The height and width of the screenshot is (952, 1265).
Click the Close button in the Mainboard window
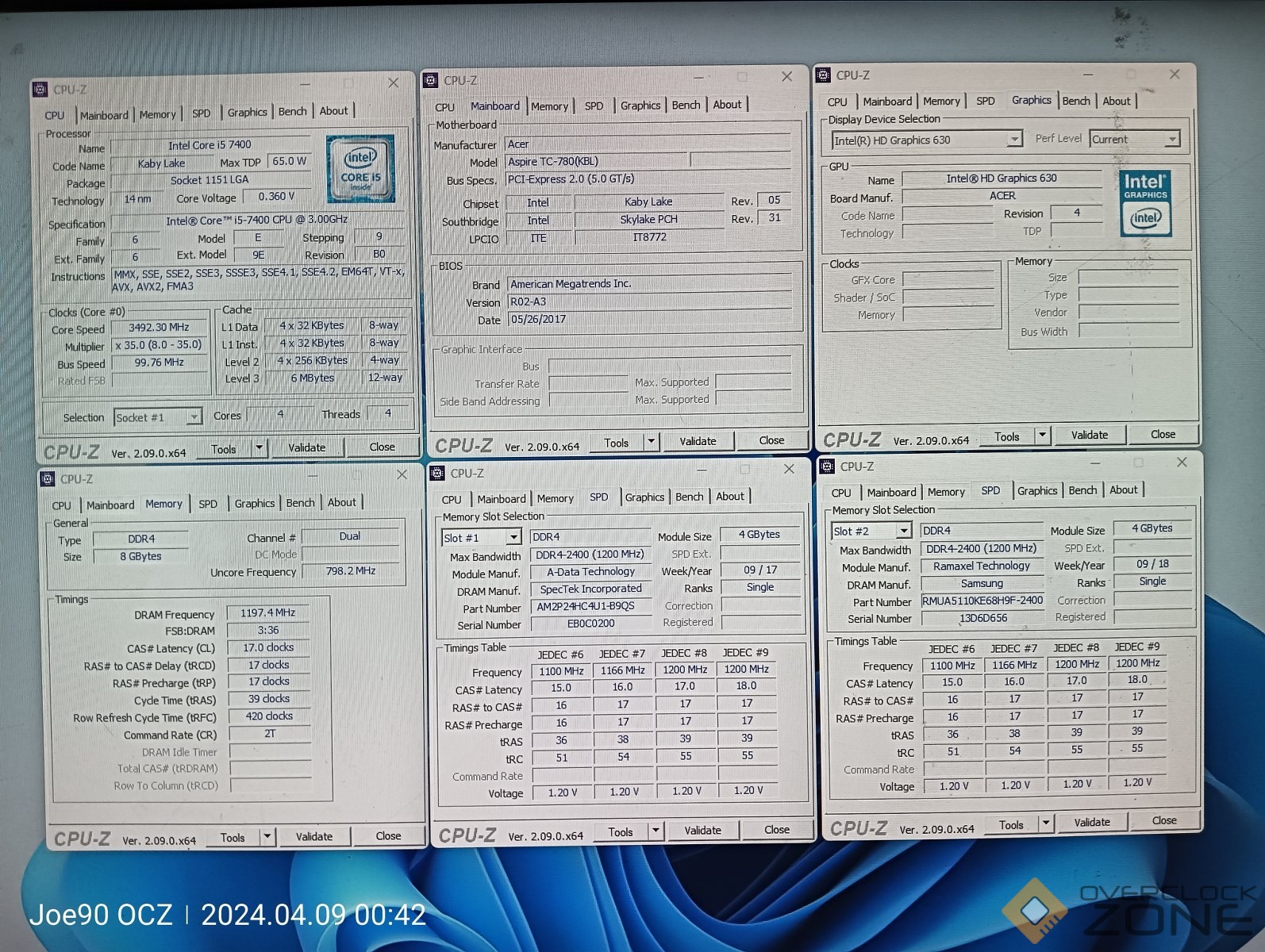(771, 440)
